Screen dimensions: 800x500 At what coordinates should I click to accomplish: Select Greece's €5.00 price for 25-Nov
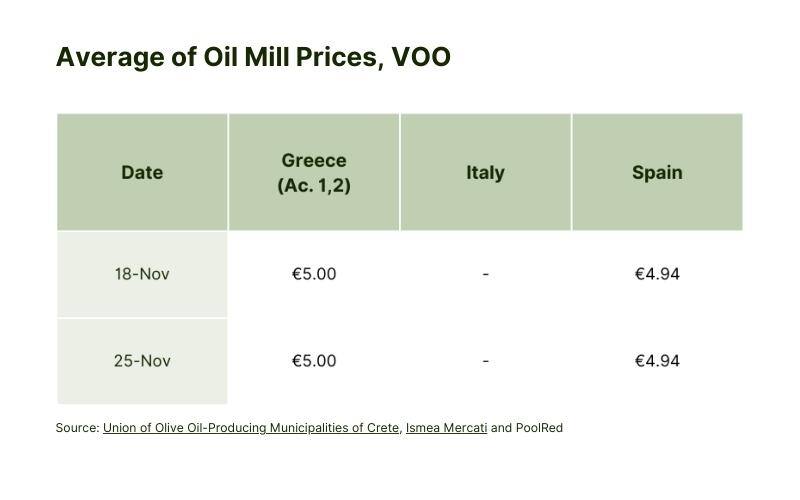(314, 361)
